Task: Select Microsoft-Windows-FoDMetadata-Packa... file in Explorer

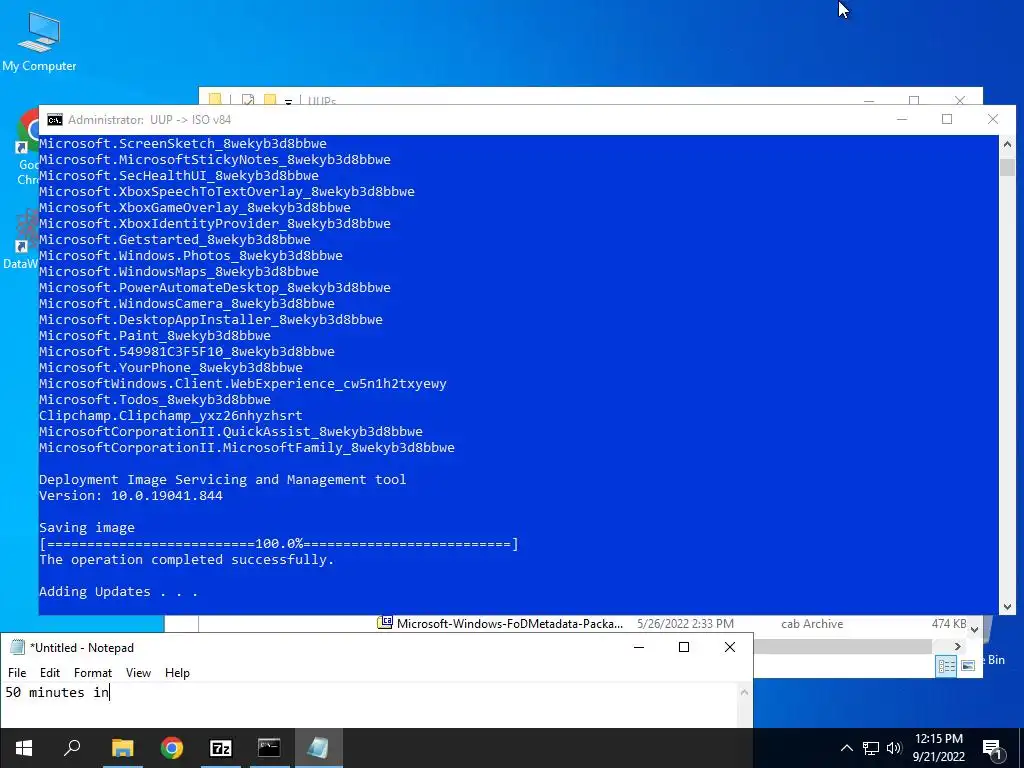Action: (x=509, y=624)
